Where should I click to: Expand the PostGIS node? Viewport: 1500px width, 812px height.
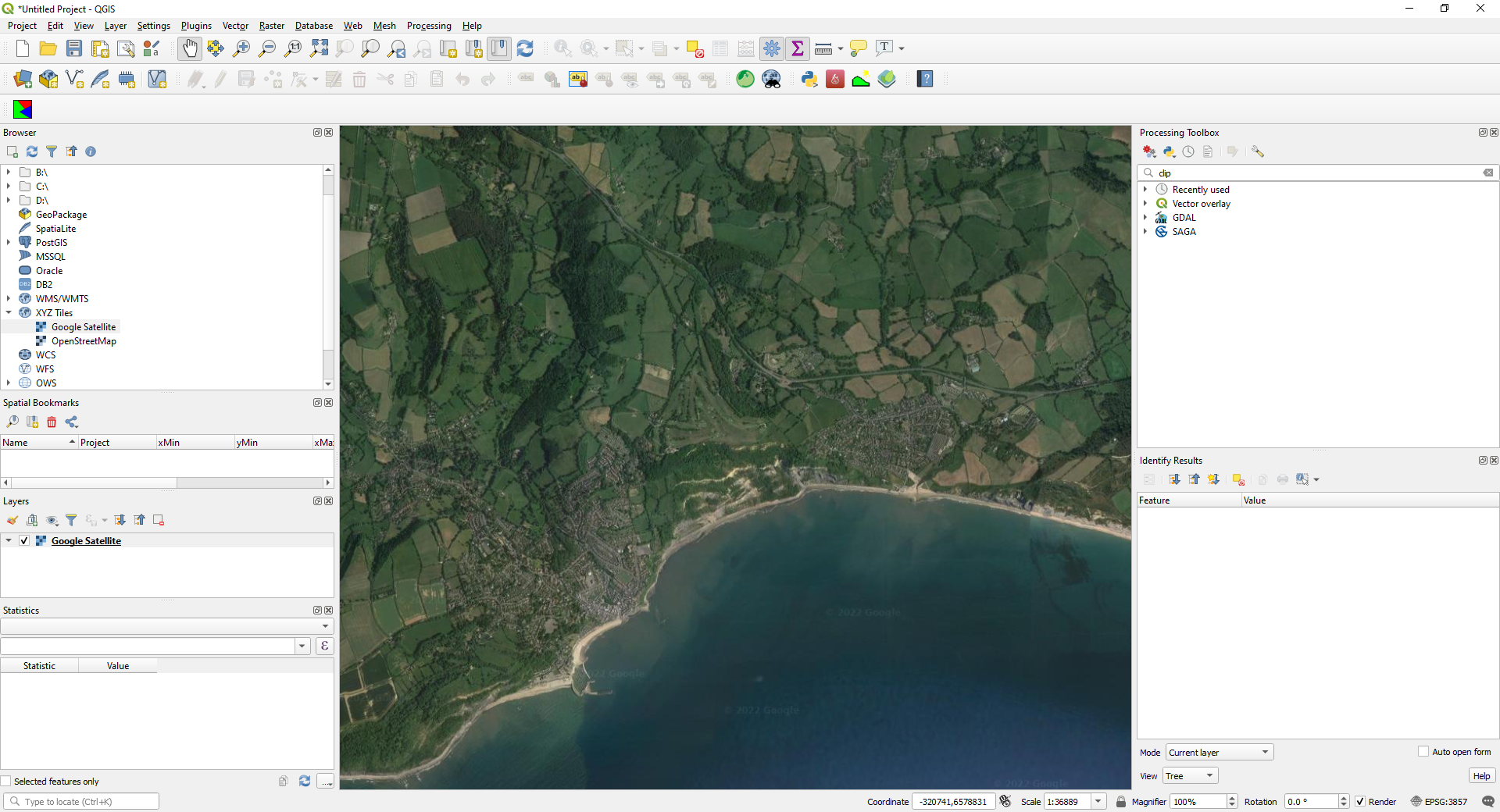(9, 242)
